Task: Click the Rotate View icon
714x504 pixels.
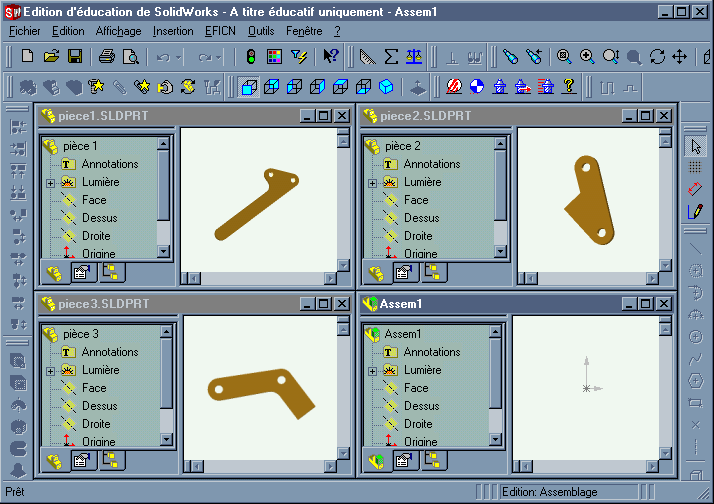Action: click(x=657, y=56)
